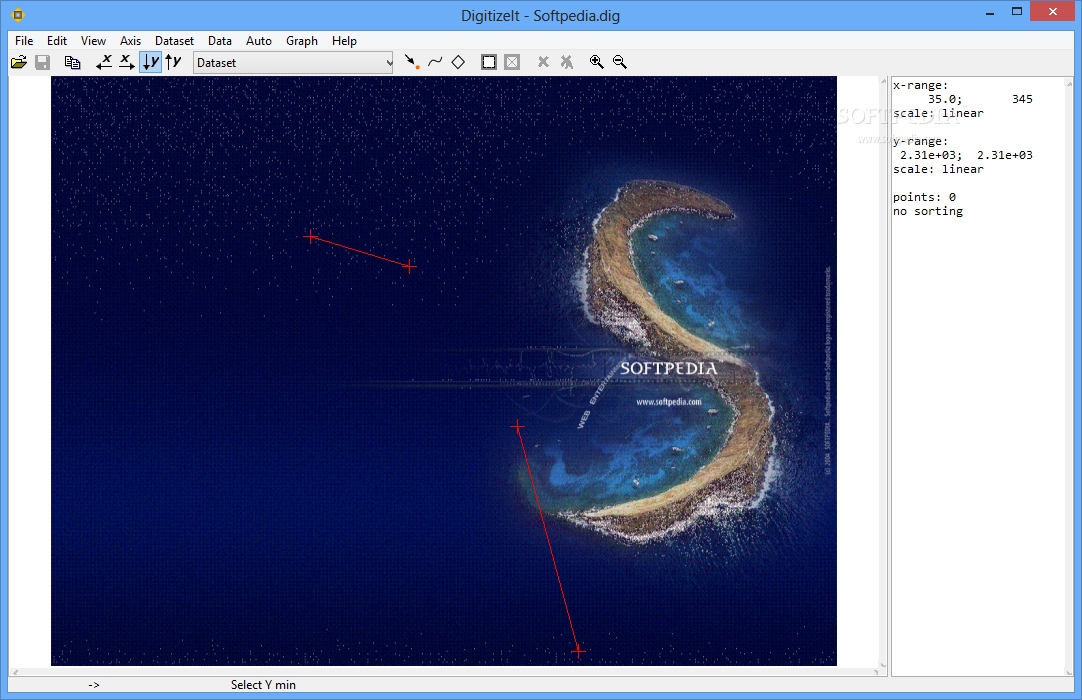Select the X min axis tool
The width and height of the screenshot is (1082, 700).
104,62
